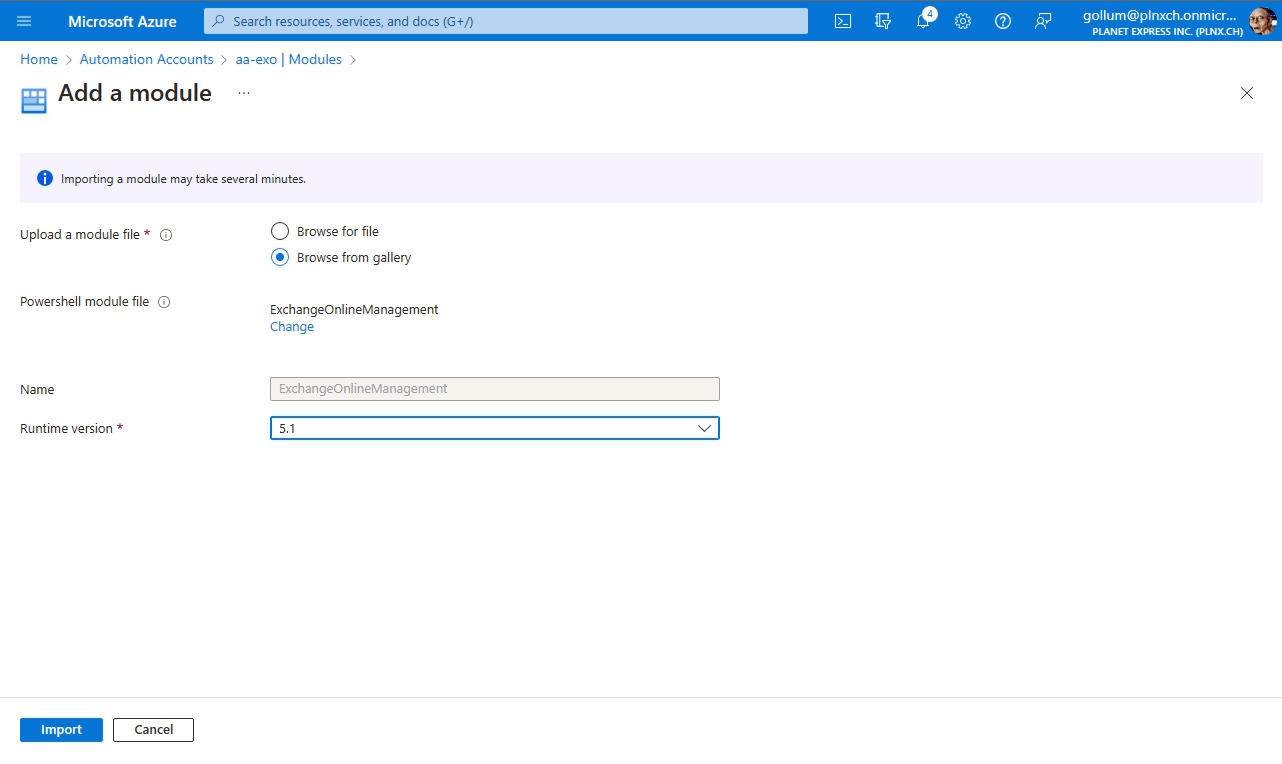Expand the portal hamburger menu
Viewport: 1282px width, 764px height.
(24, 21)
